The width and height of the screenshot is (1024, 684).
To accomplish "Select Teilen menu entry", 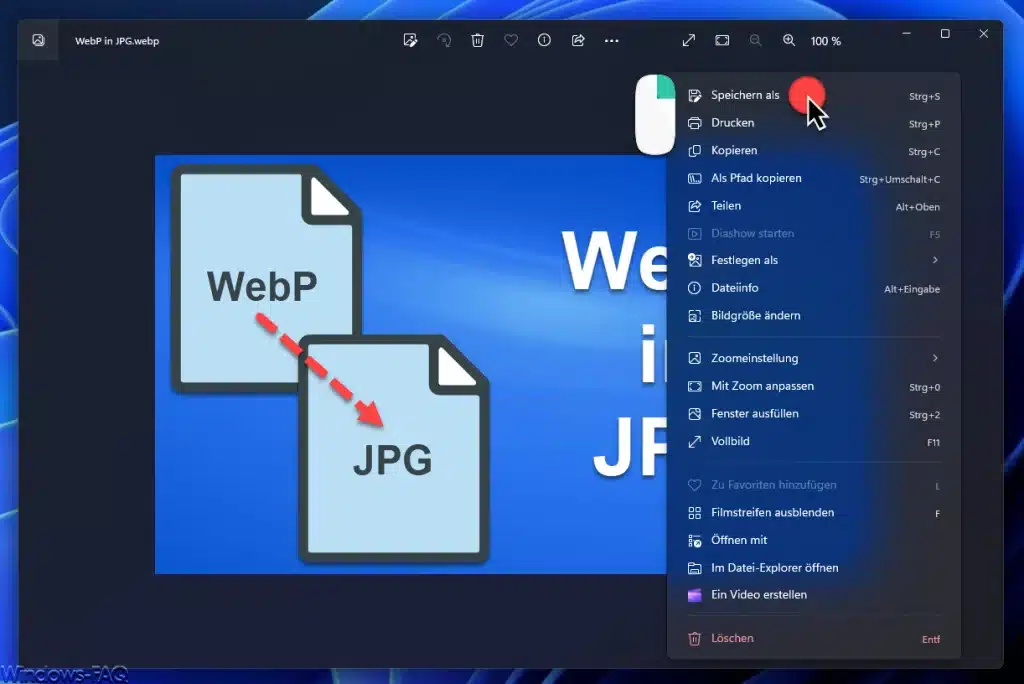I will (814, 206).
